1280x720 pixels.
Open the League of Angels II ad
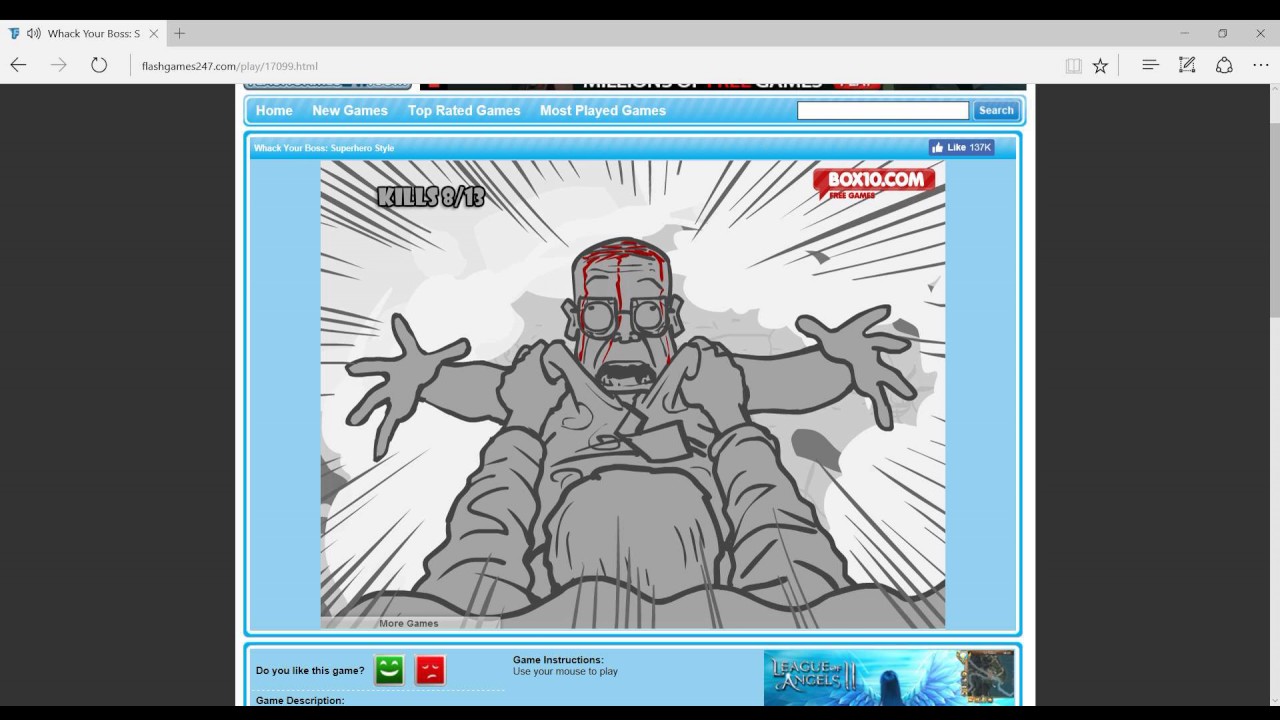[x=890, y=678]
